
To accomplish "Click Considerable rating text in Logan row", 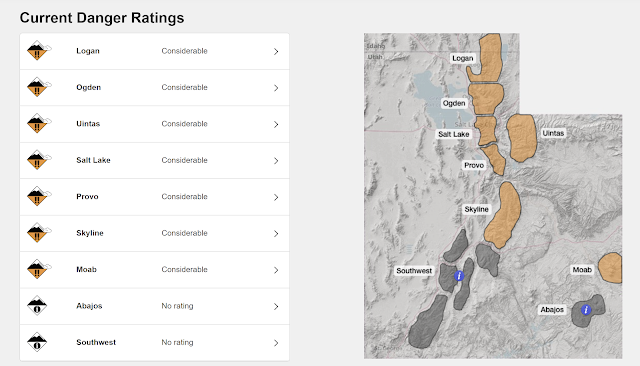I will tap(184, 51).
